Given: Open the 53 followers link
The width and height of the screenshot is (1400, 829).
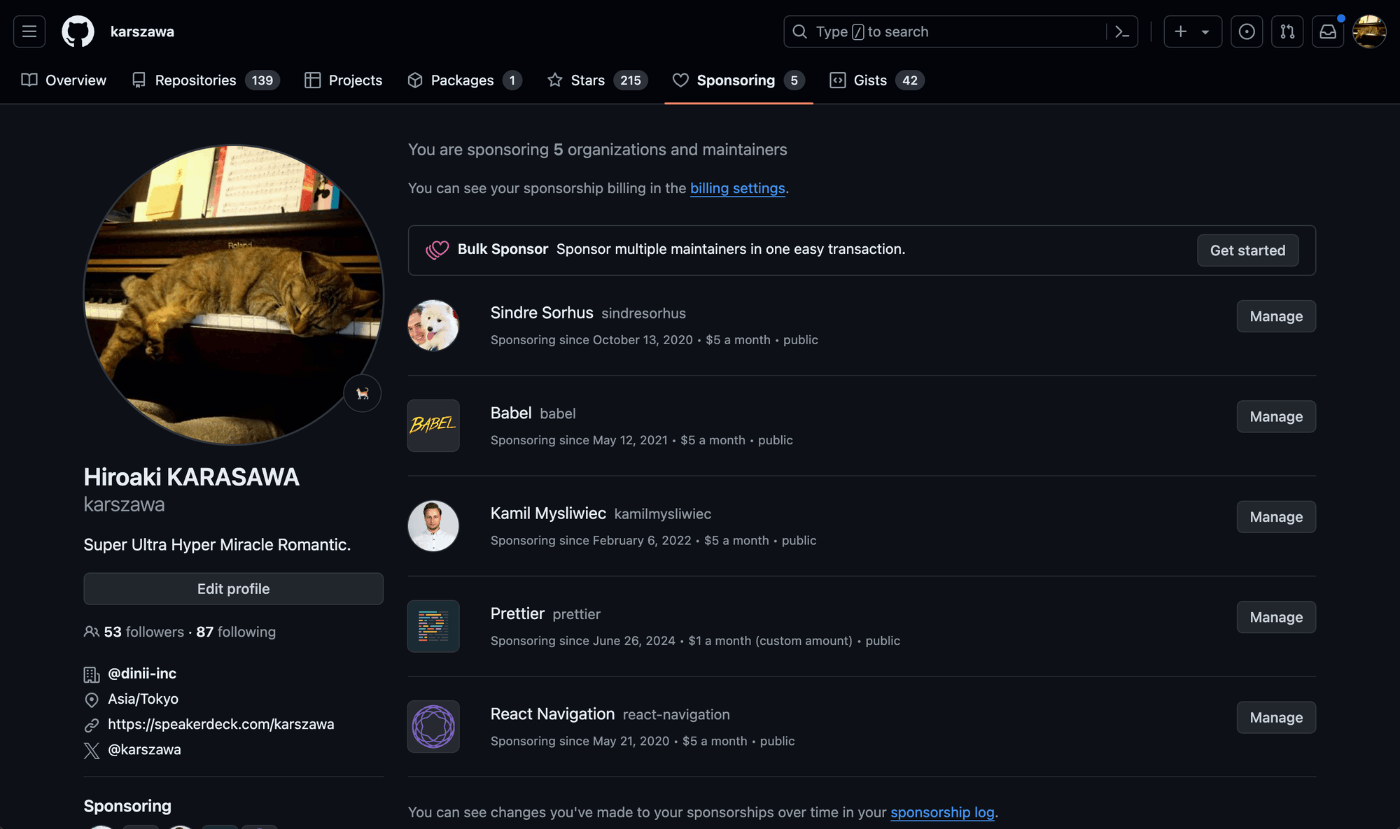Looking at the screenshot, I should (x=144, y=632).
